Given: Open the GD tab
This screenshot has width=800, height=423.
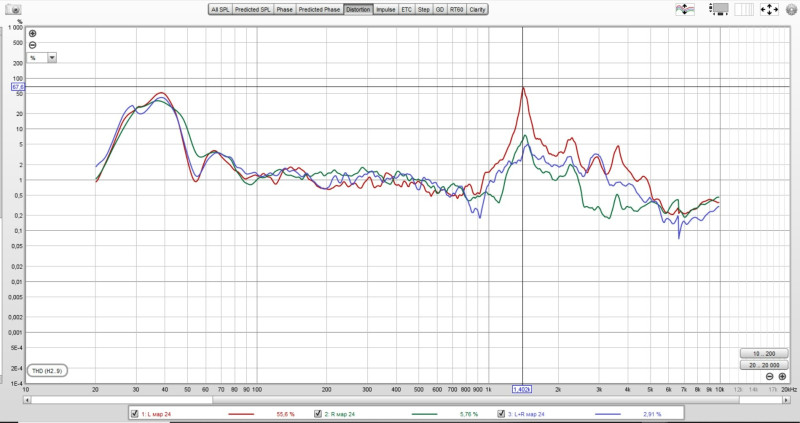Looking at the screenshot, I should tap(439, 9).
